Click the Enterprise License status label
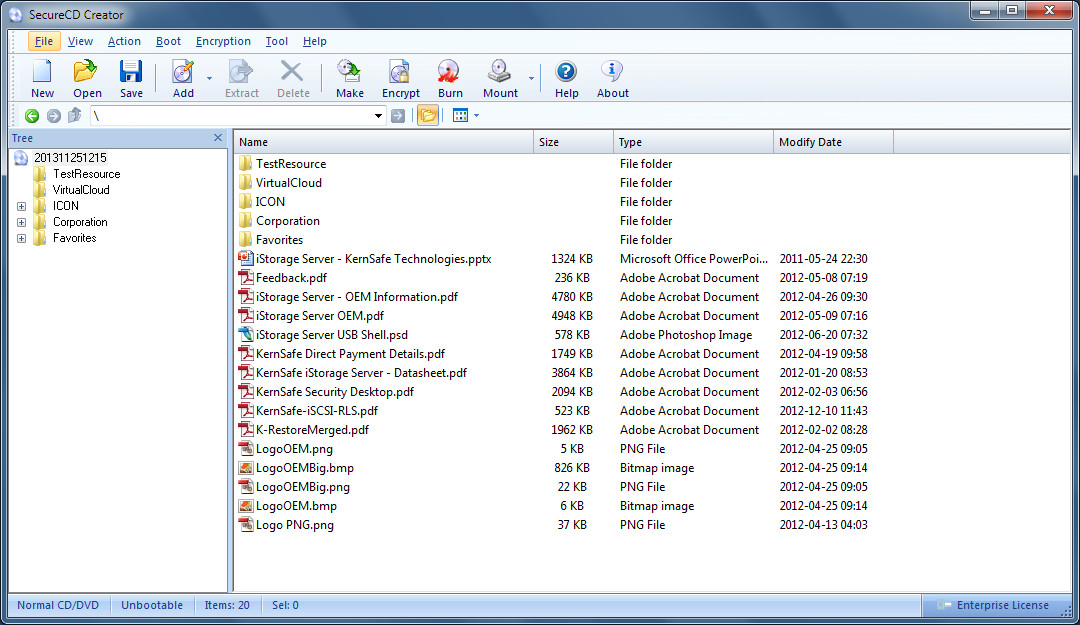 [x=1002, y=605]
